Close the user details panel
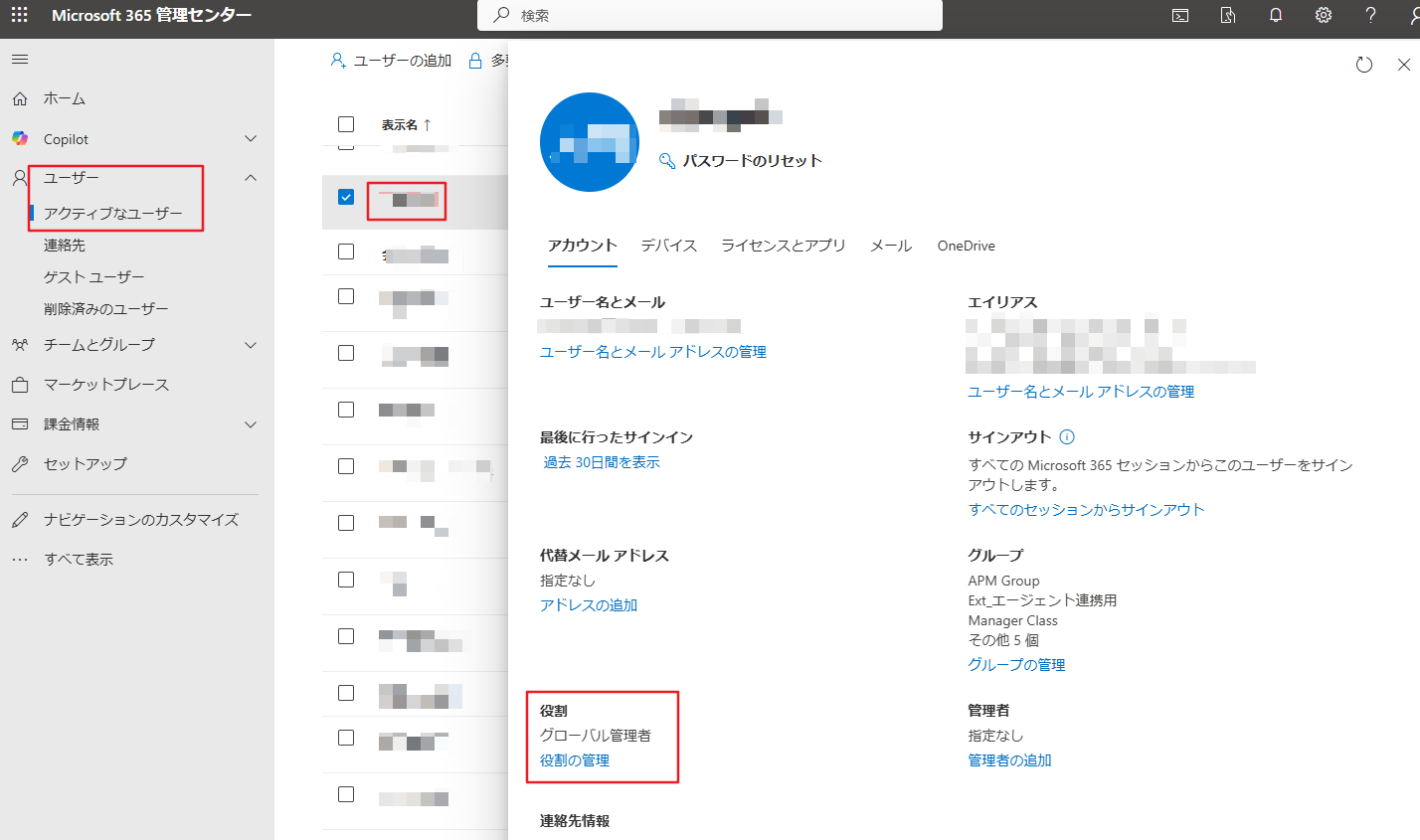1420x840 pixels. tap(1404, 65)
